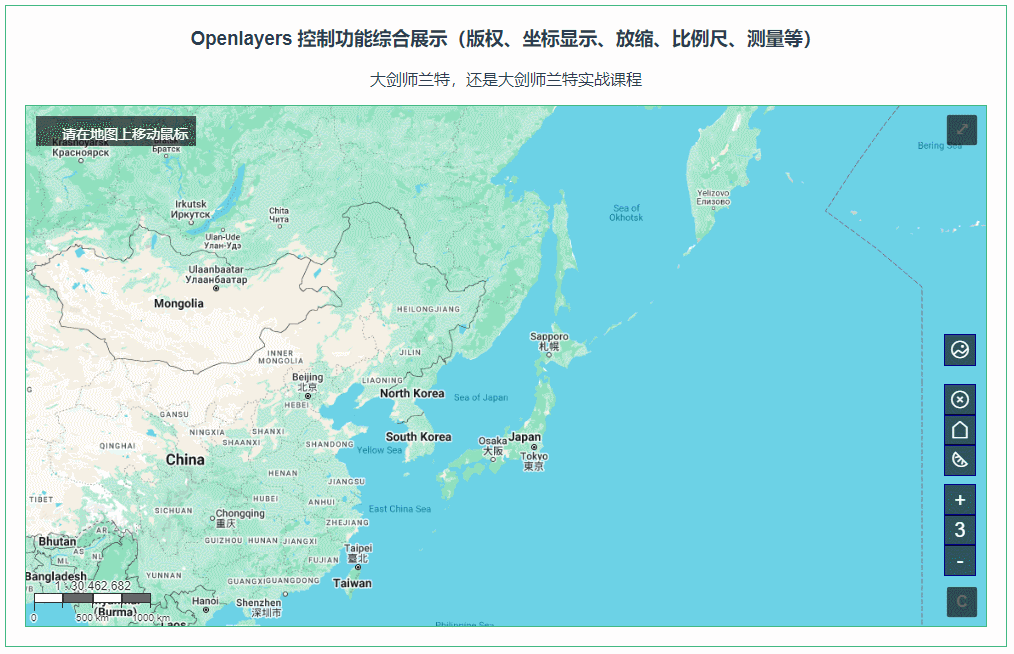The width and height of the screenshot is (1014, 654).
Task: Click the page title starting with Openlayers
Action: pos(501,39)
